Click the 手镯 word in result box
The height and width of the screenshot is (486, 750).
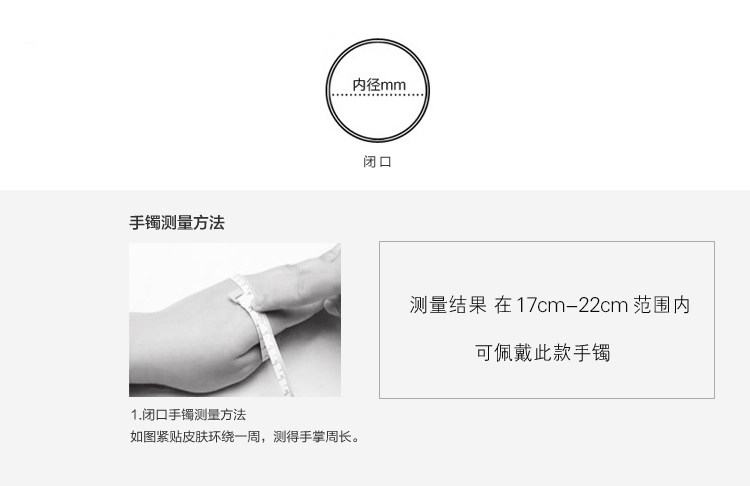point(592,353)
